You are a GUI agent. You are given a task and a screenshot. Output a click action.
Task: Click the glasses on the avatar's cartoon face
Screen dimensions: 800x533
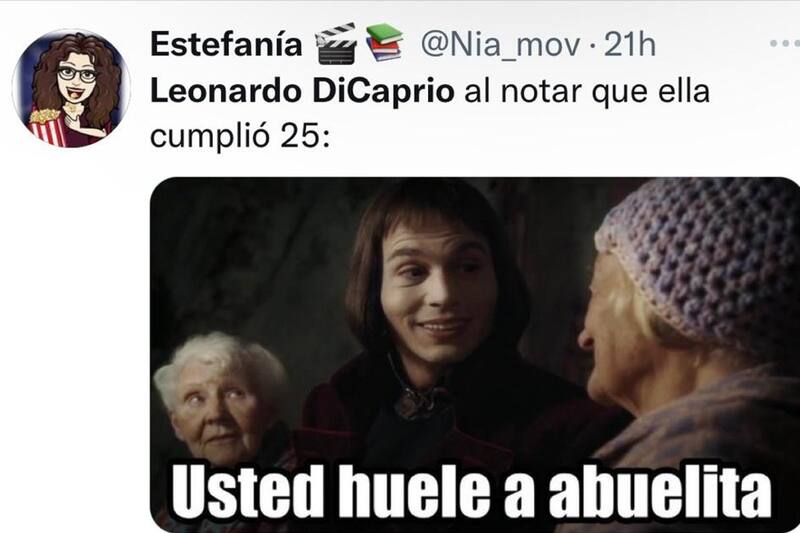77,75
